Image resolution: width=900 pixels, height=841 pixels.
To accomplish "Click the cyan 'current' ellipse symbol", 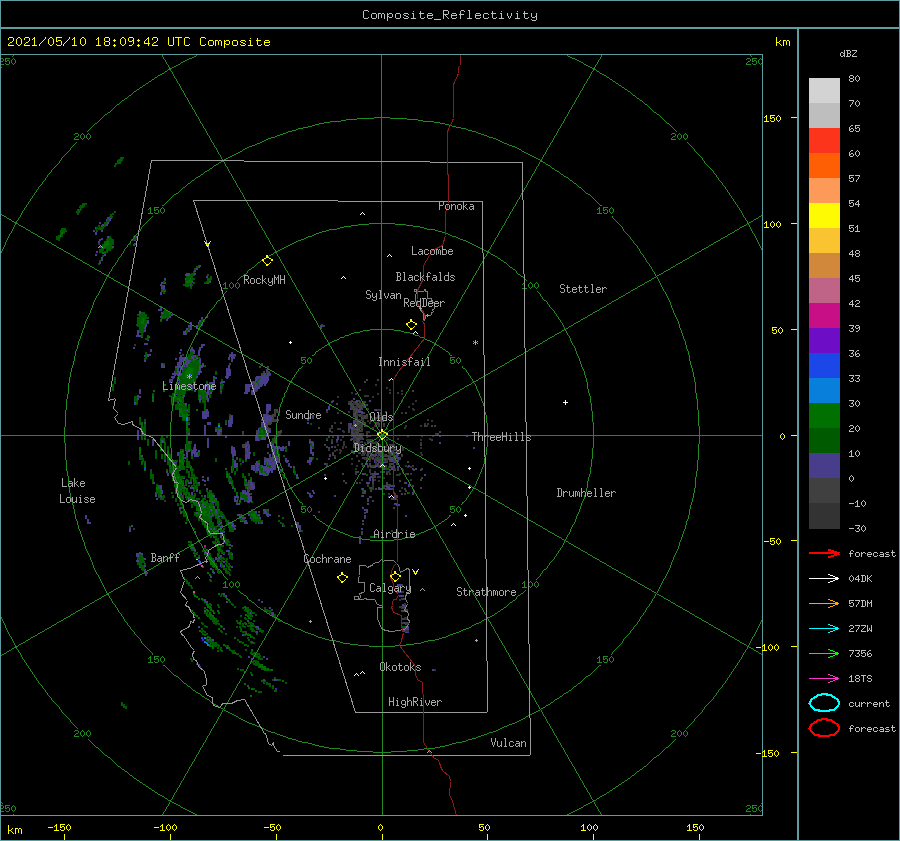I will point(824,703).
